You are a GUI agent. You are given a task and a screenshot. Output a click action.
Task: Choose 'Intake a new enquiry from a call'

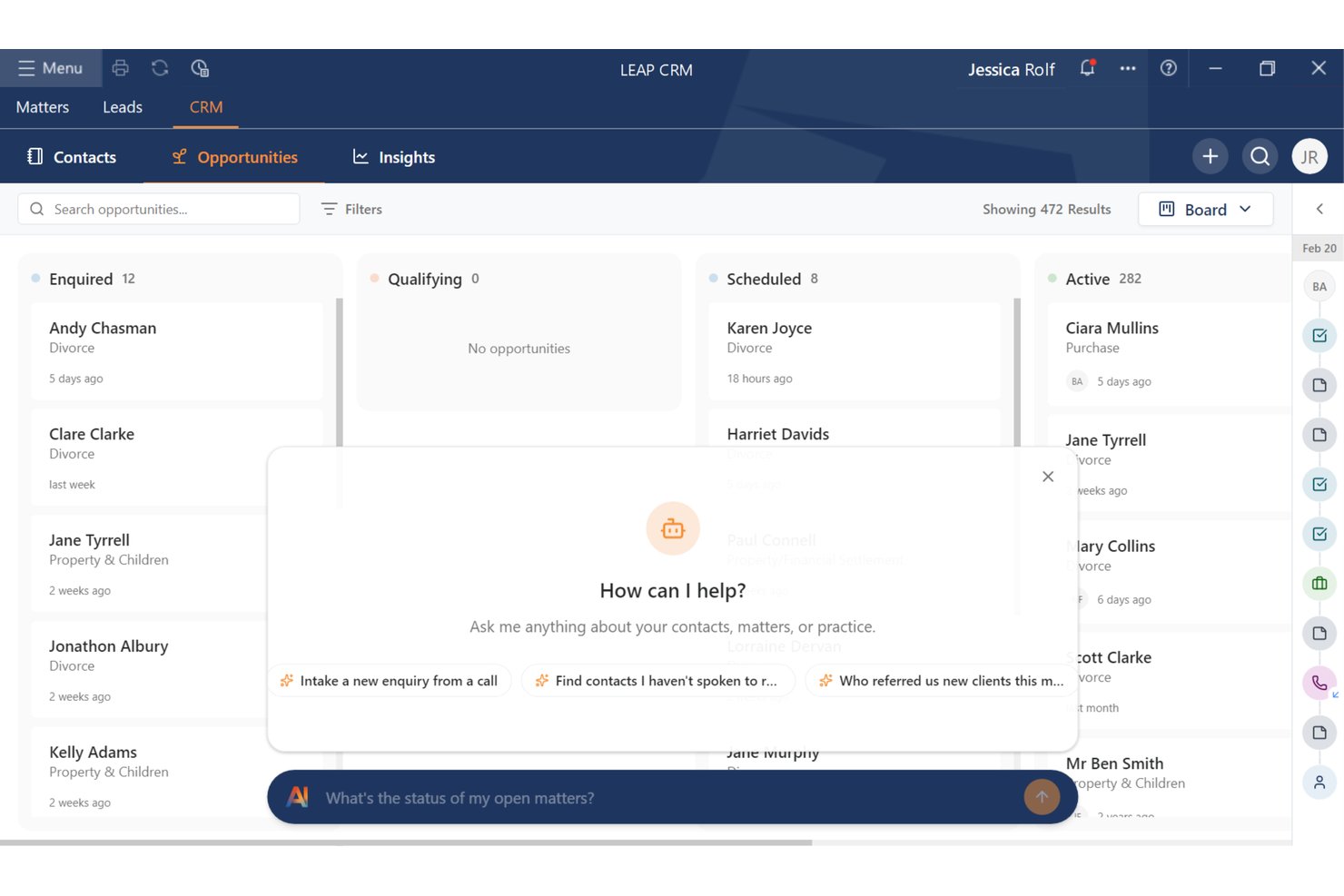pos(390,681)
